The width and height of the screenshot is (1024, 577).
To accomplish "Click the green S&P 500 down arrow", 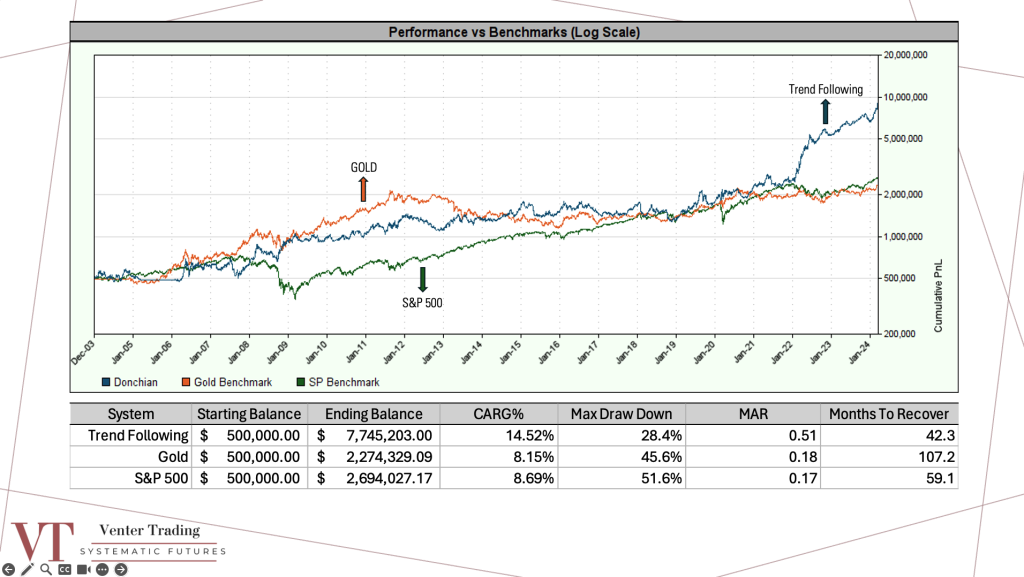I will point(422,279).
